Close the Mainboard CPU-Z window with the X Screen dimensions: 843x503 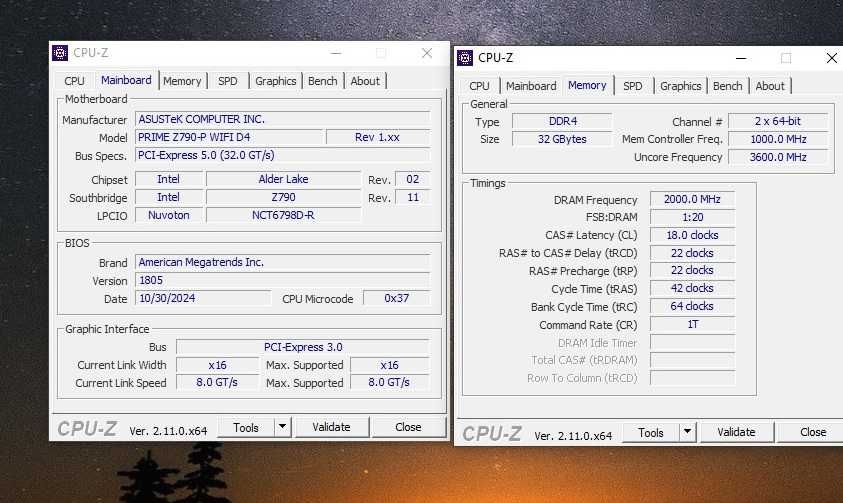(x=427, y=53)
